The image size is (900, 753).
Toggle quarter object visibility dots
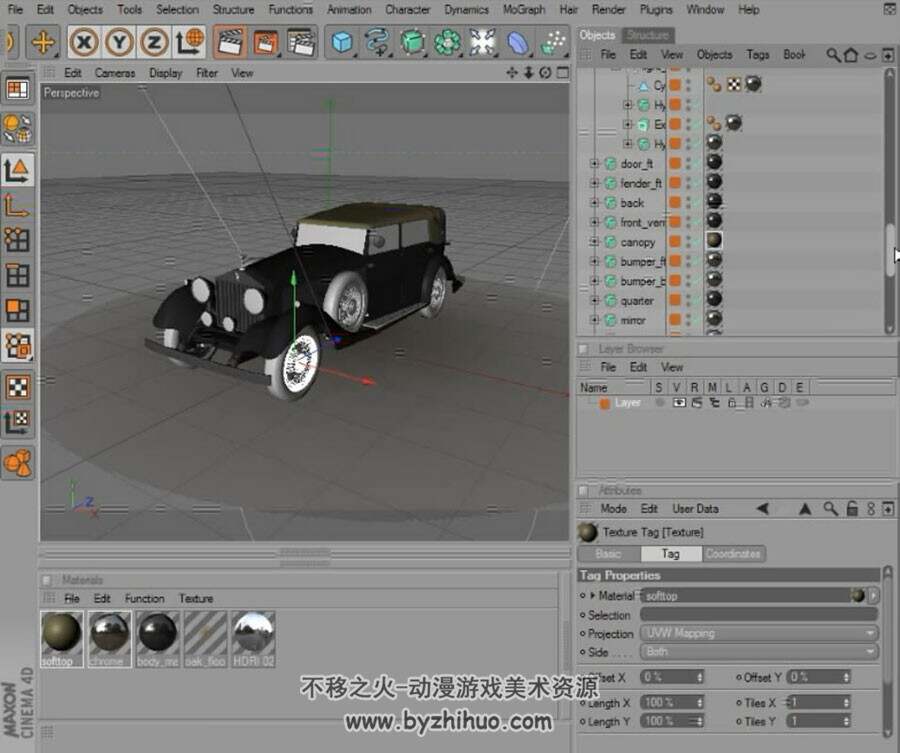tap(688, 301)
